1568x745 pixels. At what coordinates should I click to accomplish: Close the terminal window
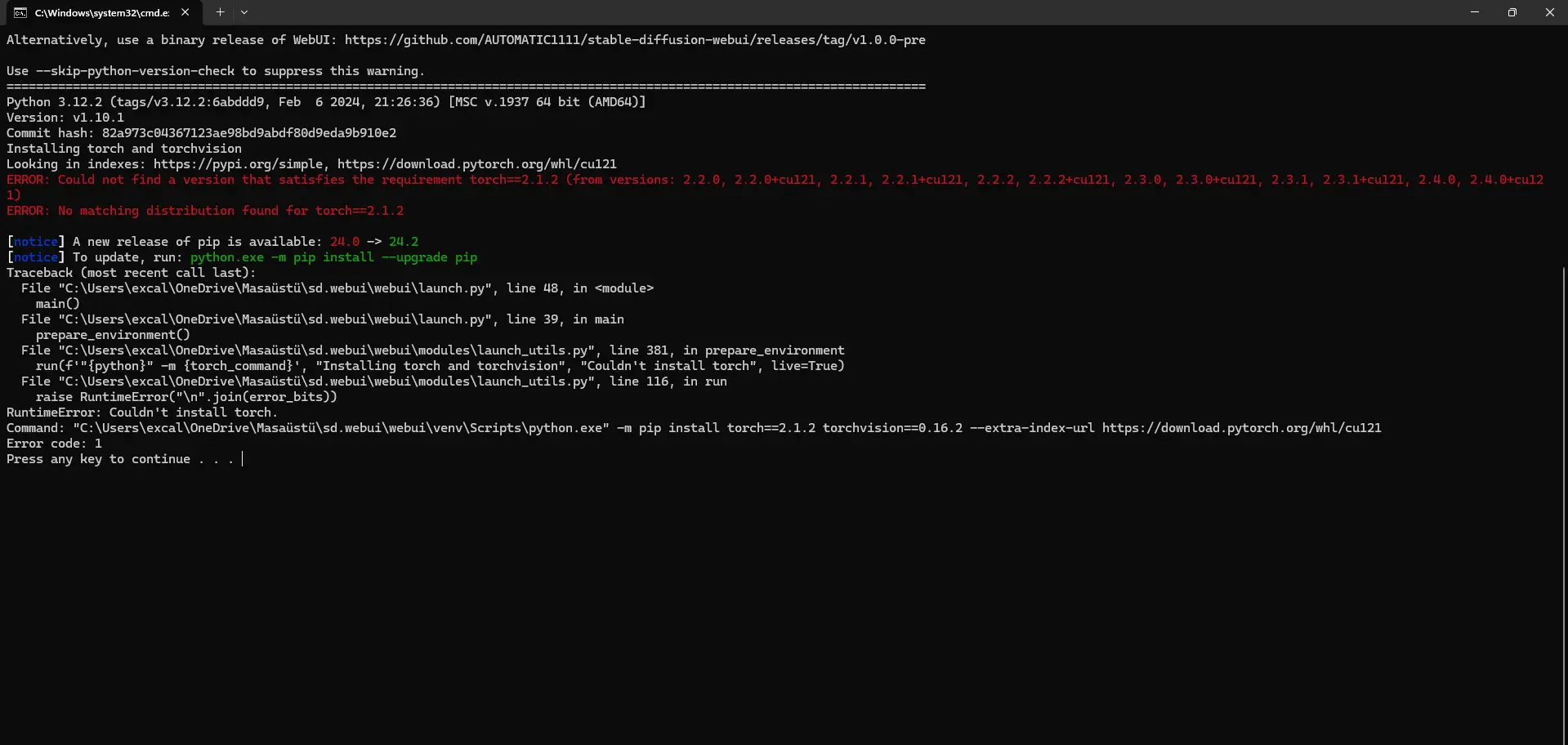pos(1550,12)
